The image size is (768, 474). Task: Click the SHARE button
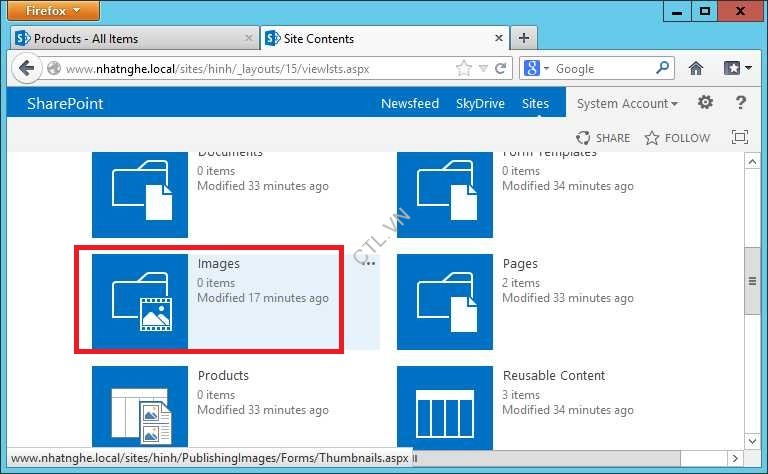(x=603, y=138)
